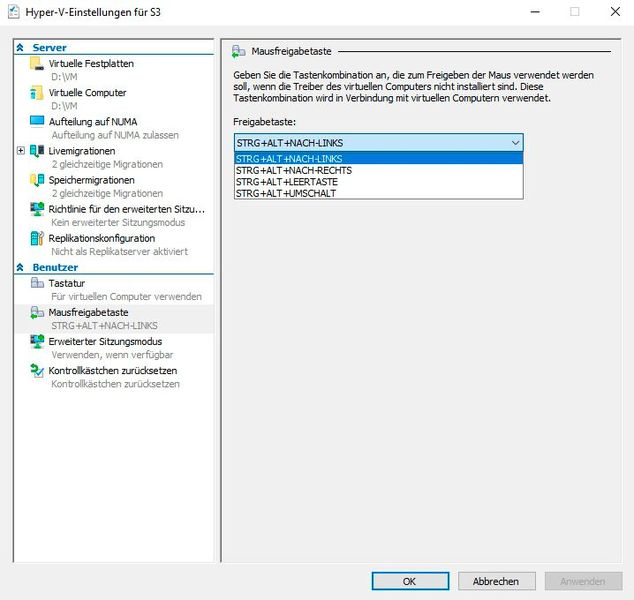Open Aufteilung auf NUMA settings

click(93, 122)
